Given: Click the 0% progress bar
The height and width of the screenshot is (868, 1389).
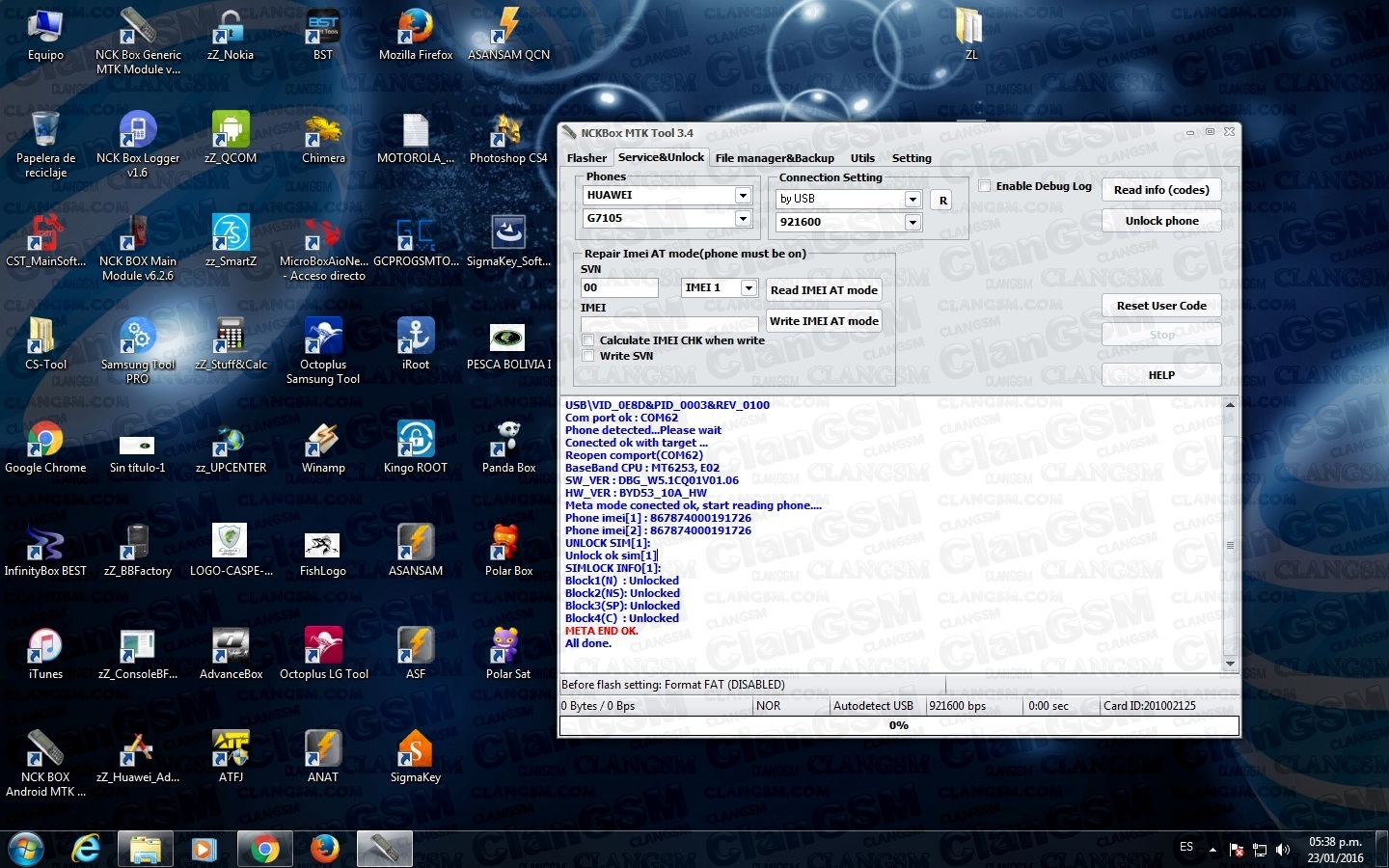Looking at the screenshot, I should [x=899, y=725].
